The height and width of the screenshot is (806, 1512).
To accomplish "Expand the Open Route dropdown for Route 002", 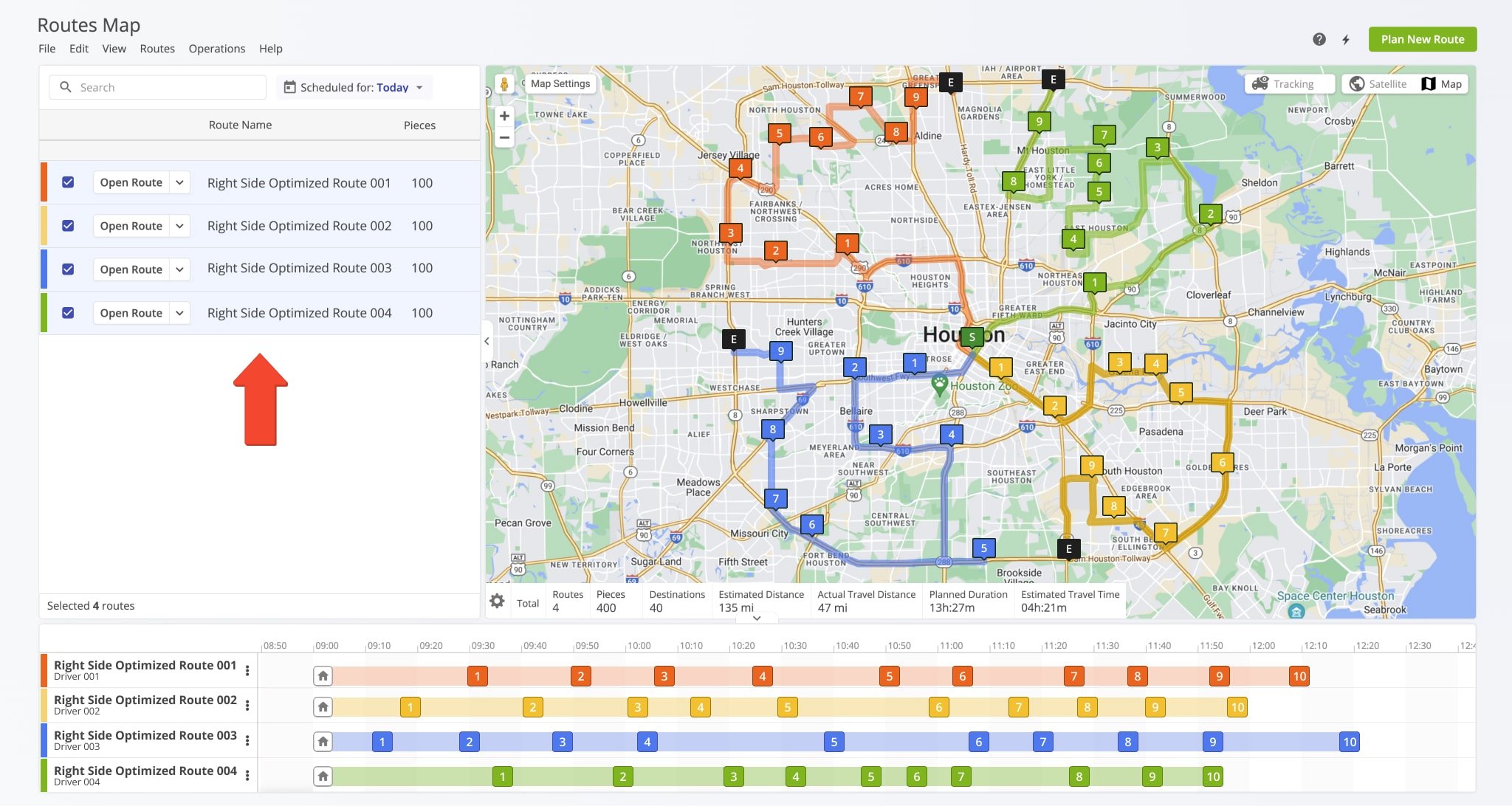I will point(178,225).
